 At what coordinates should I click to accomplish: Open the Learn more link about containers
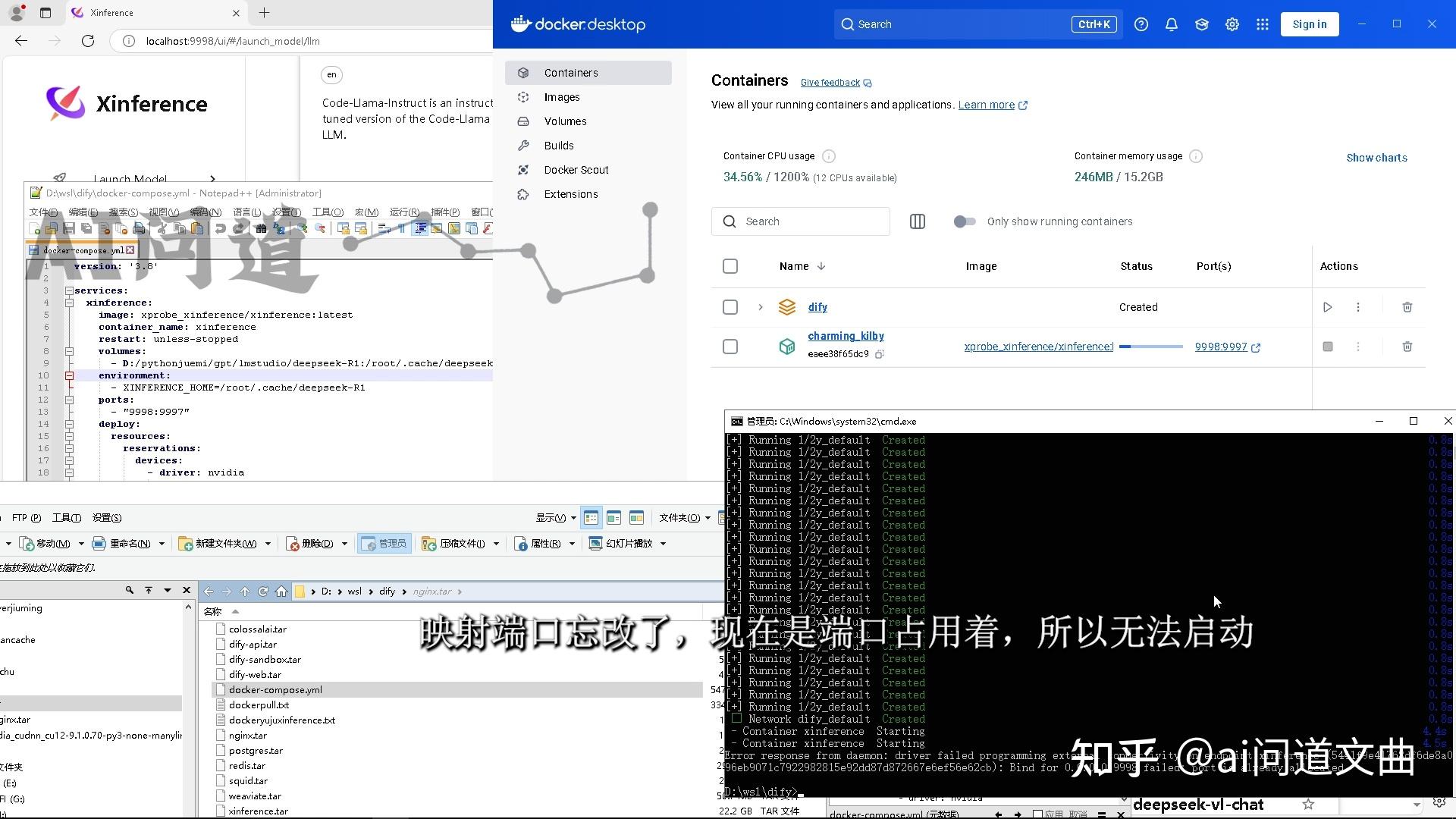pos(987,105)
